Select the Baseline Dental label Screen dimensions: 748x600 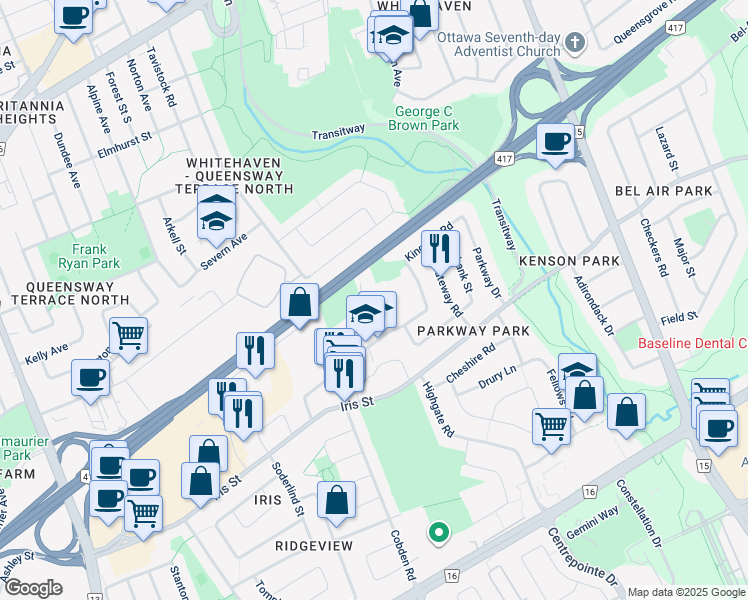pos(692,344)
